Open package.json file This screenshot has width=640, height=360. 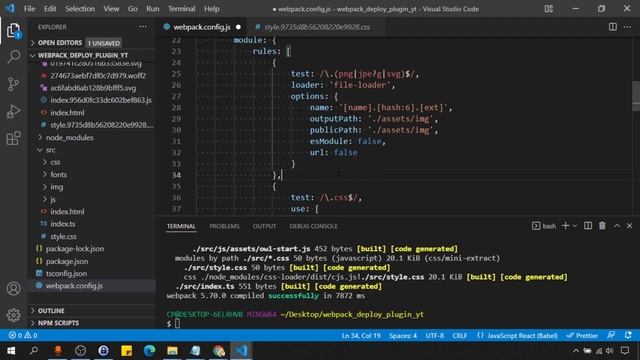(67, 261)
